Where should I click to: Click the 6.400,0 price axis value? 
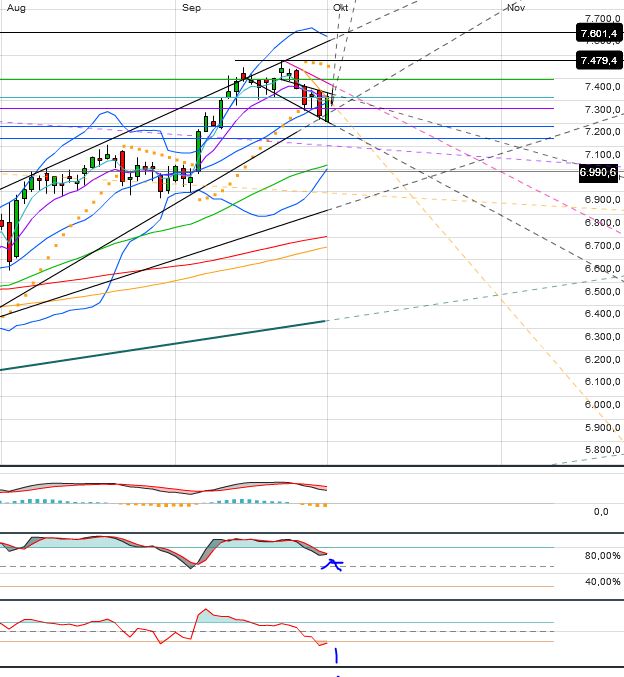(603, 313)
